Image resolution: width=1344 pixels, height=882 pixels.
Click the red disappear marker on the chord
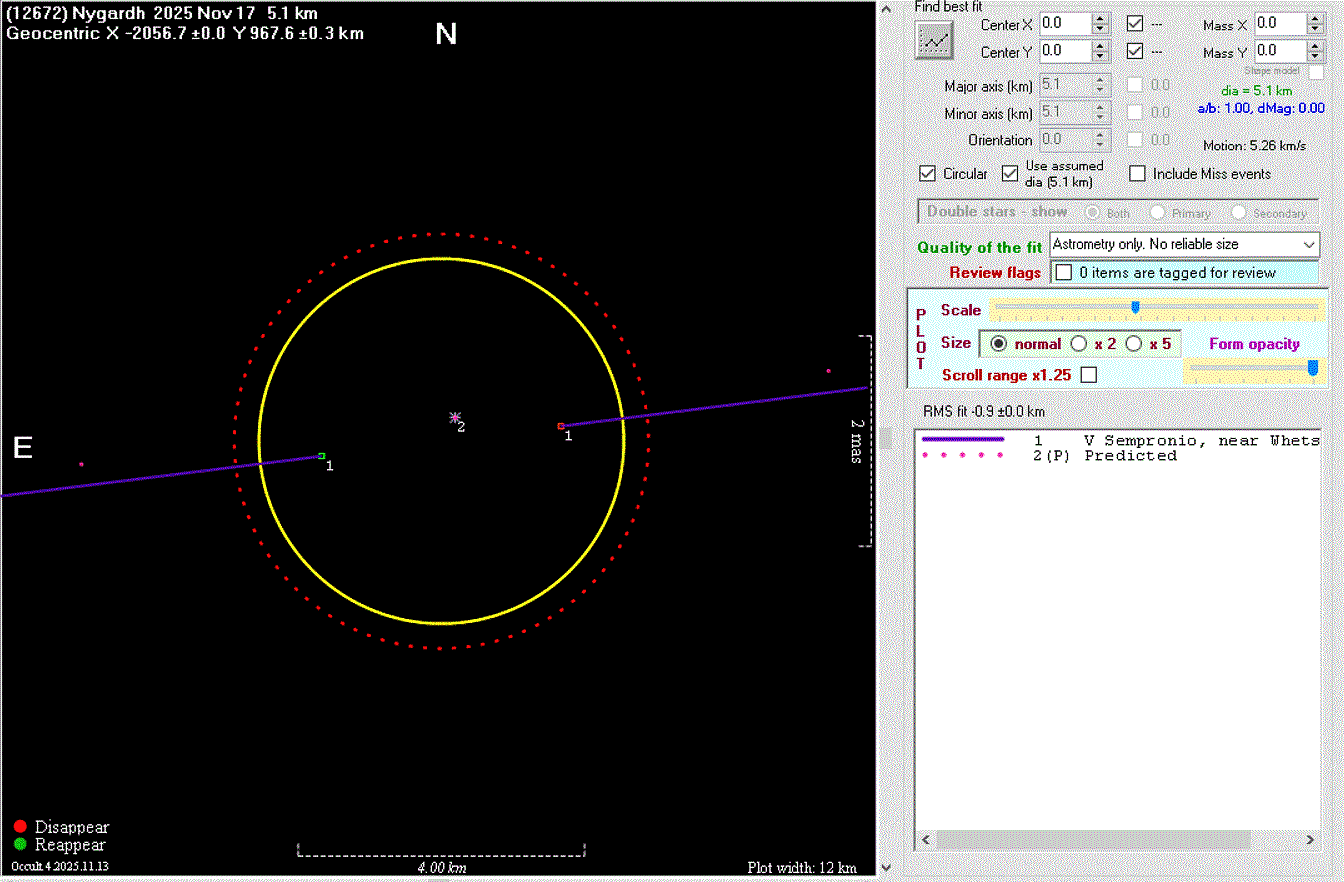561,426
